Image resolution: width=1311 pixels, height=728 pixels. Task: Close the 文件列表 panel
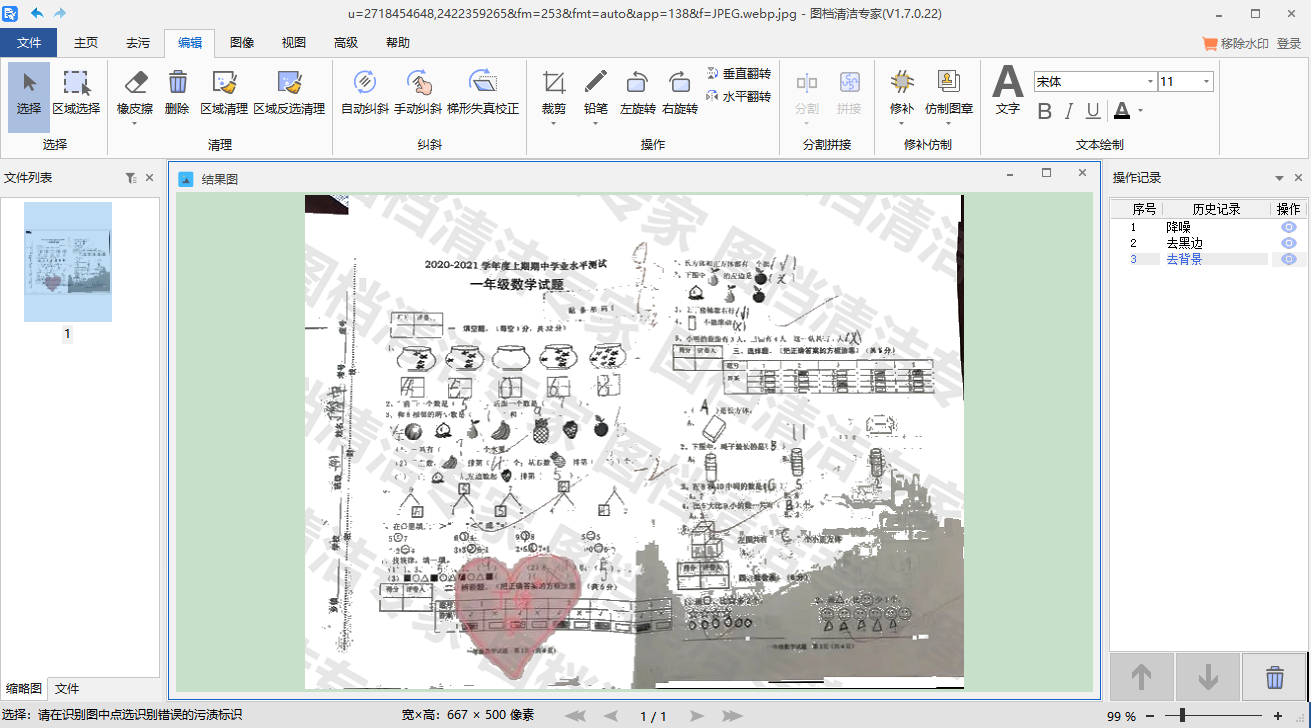(x=149, y=178)
